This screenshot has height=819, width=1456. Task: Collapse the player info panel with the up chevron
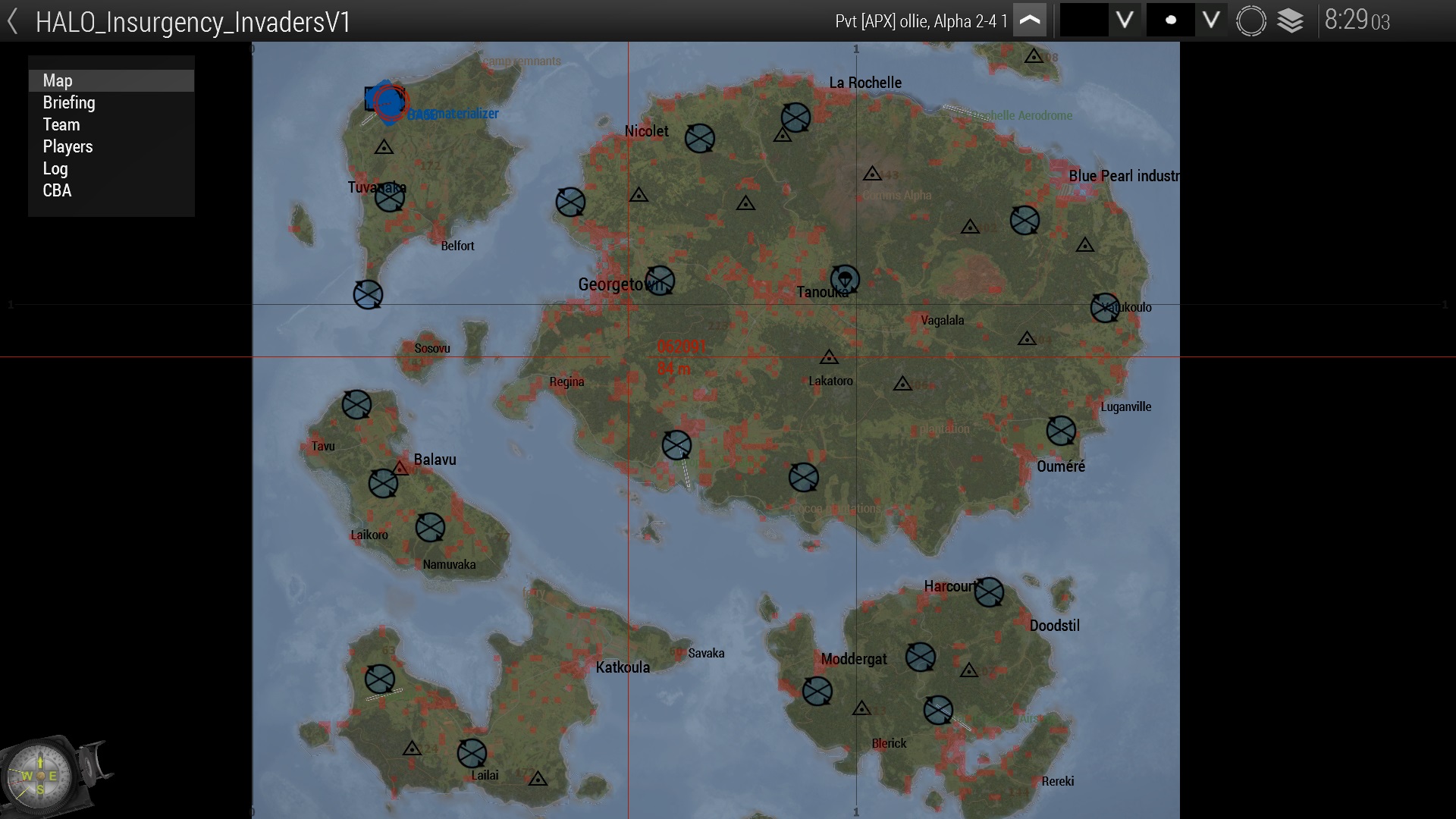pyautogui.click(x=1029, y=20)
